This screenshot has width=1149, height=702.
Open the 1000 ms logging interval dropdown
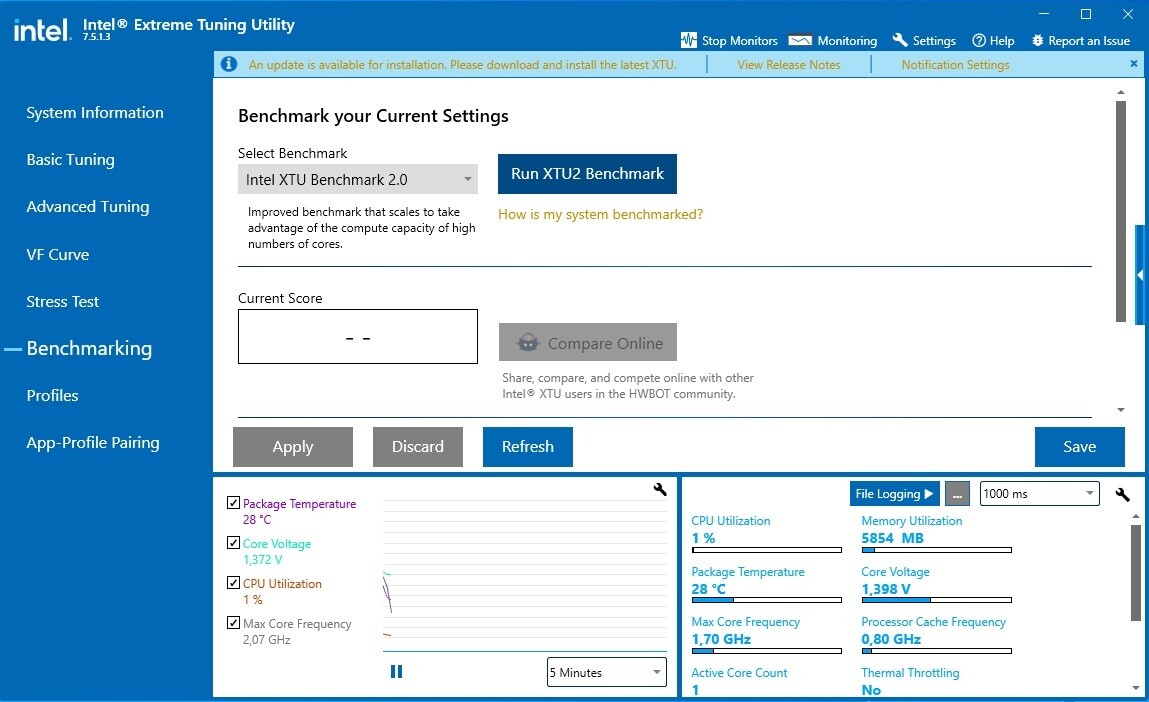[1039, 494]
